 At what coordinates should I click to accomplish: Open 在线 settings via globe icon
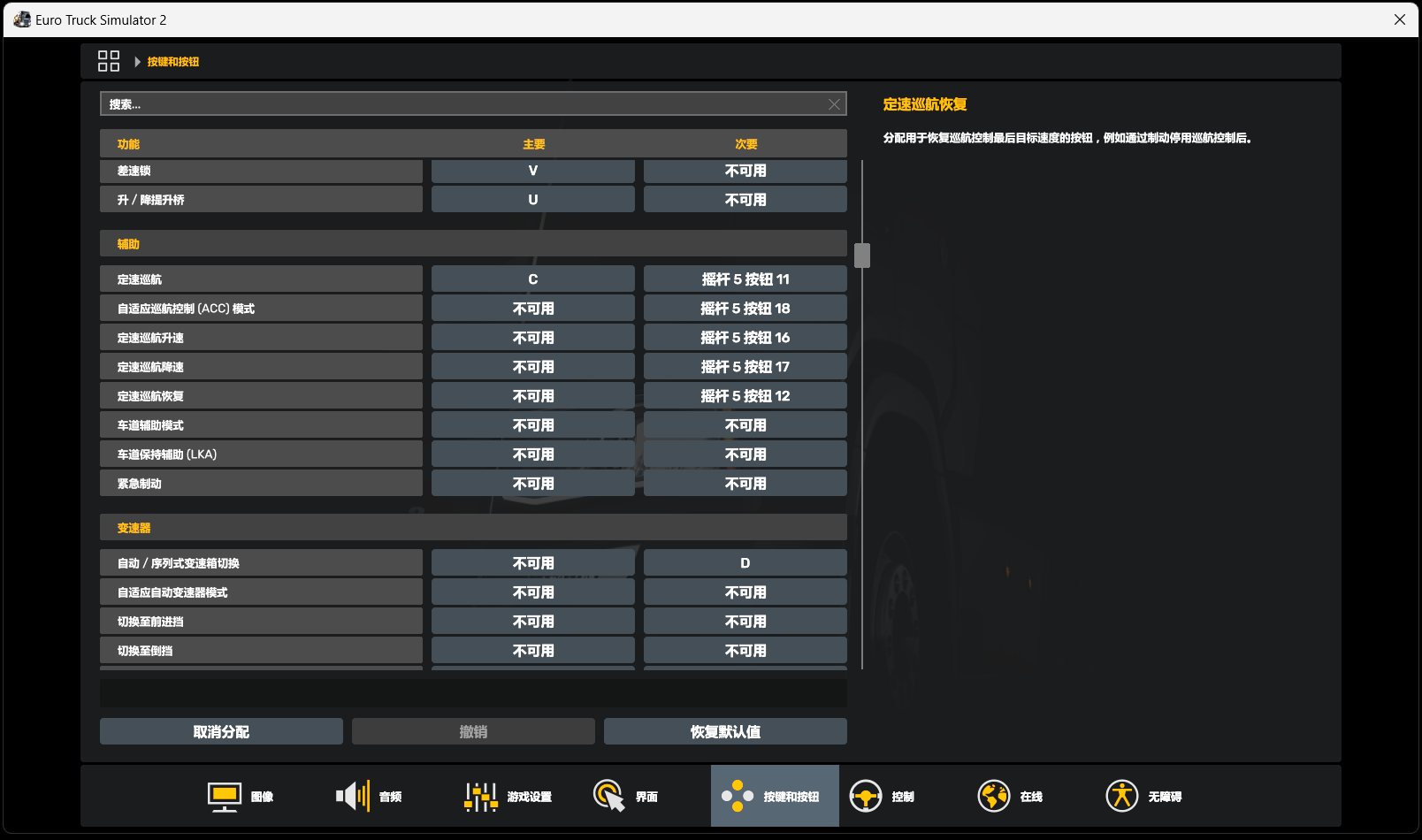(994, 797)
